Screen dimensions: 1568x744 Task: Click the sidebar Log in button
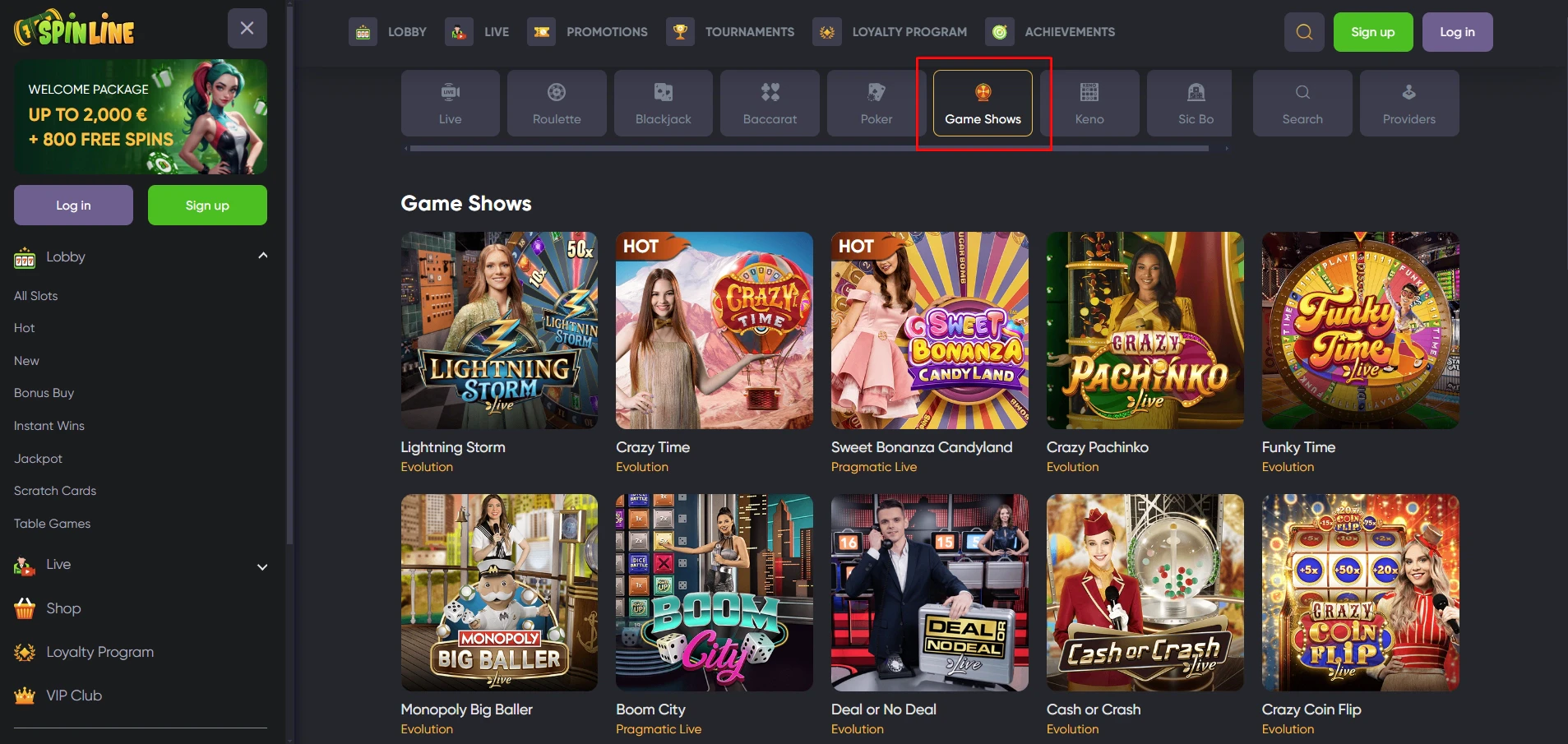point(73,206)
